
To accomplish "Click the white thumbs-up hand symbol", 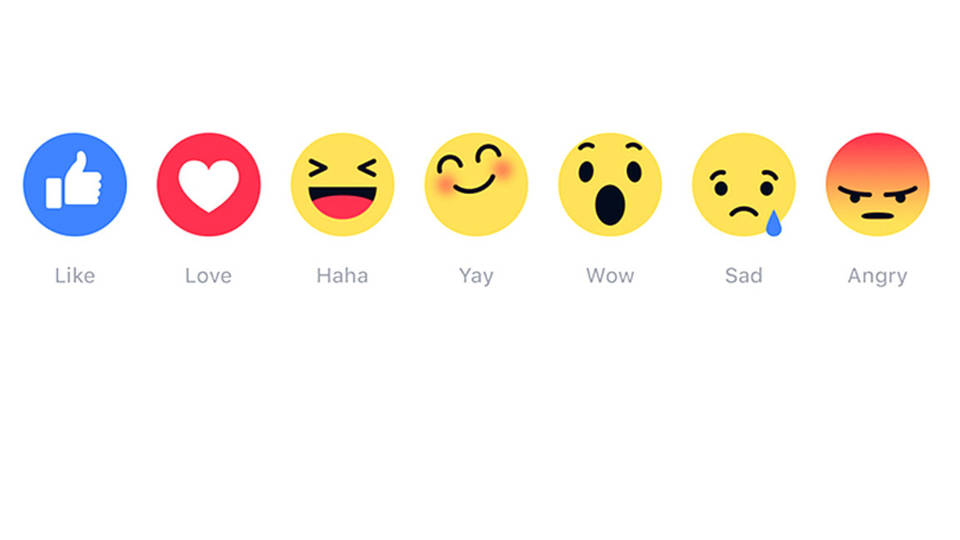I will coord(74,180).
